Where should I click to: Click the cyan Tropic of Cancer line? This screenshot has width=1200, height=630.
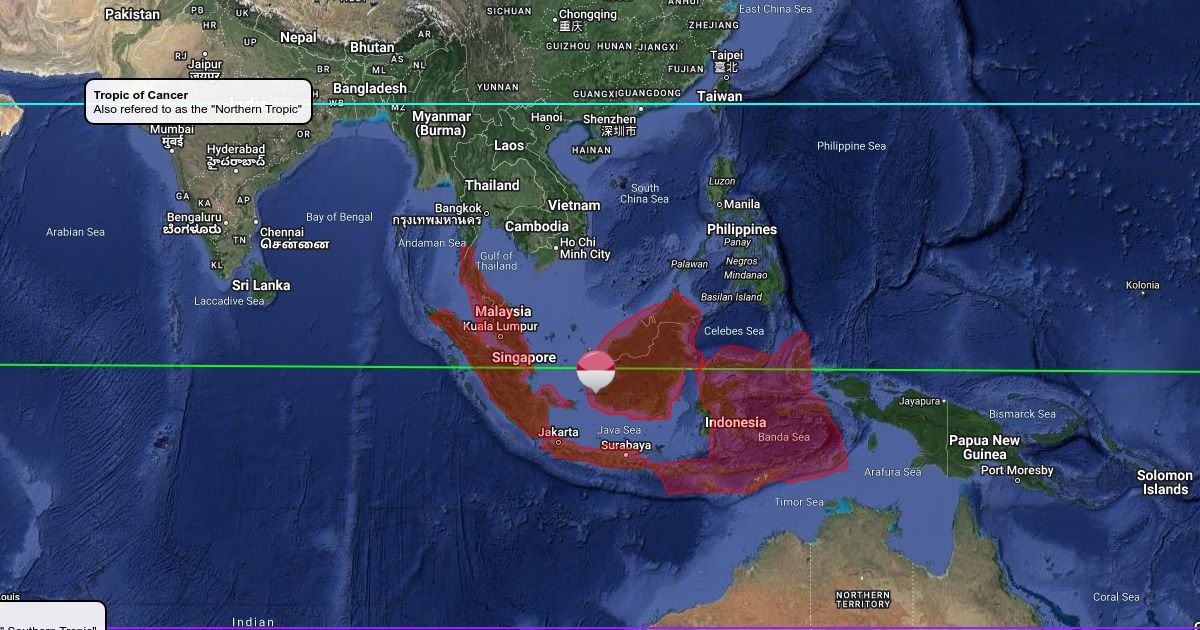(x=900, y=104)
